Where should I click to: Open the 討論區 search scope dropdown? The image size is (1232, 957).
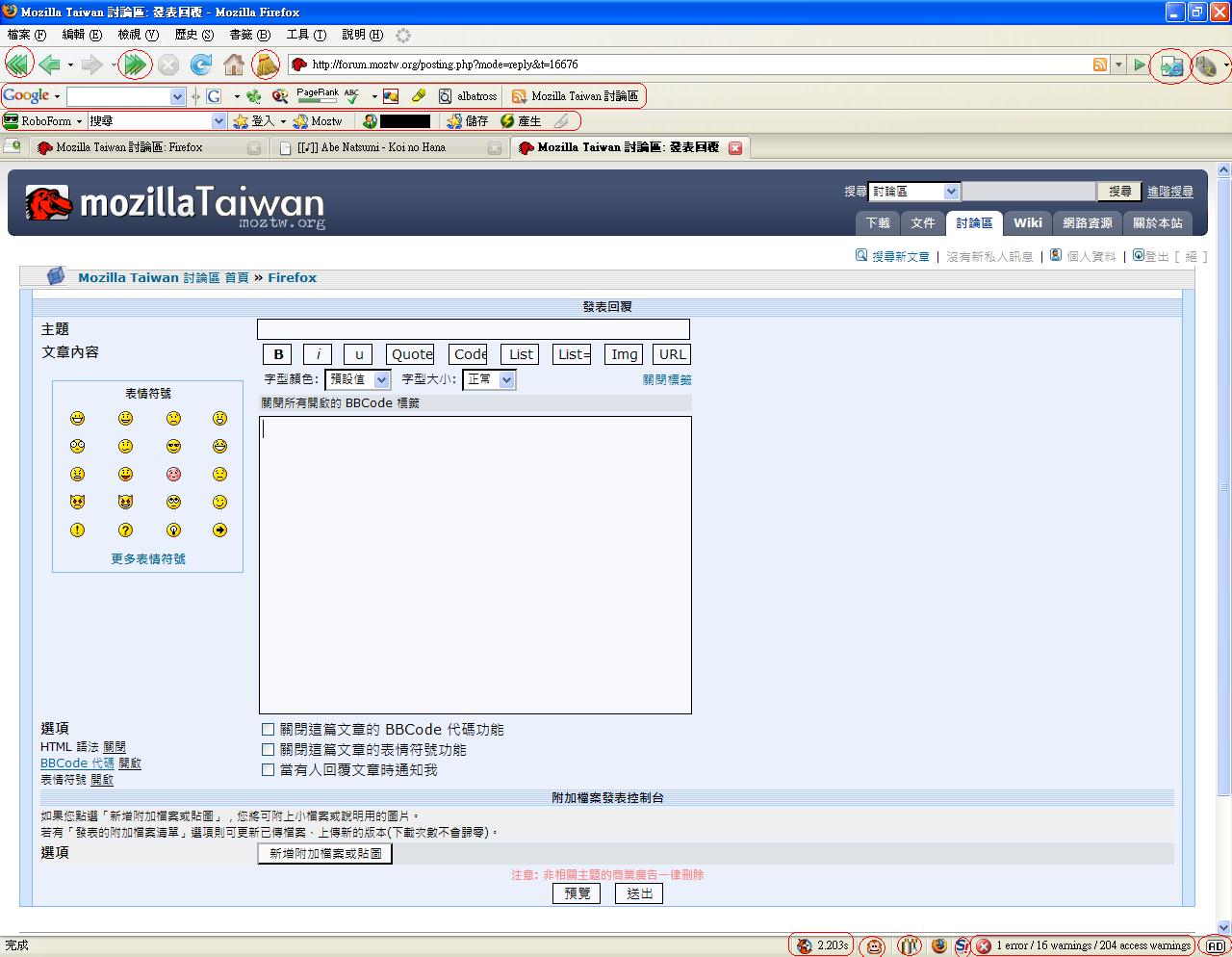(912, 192)
